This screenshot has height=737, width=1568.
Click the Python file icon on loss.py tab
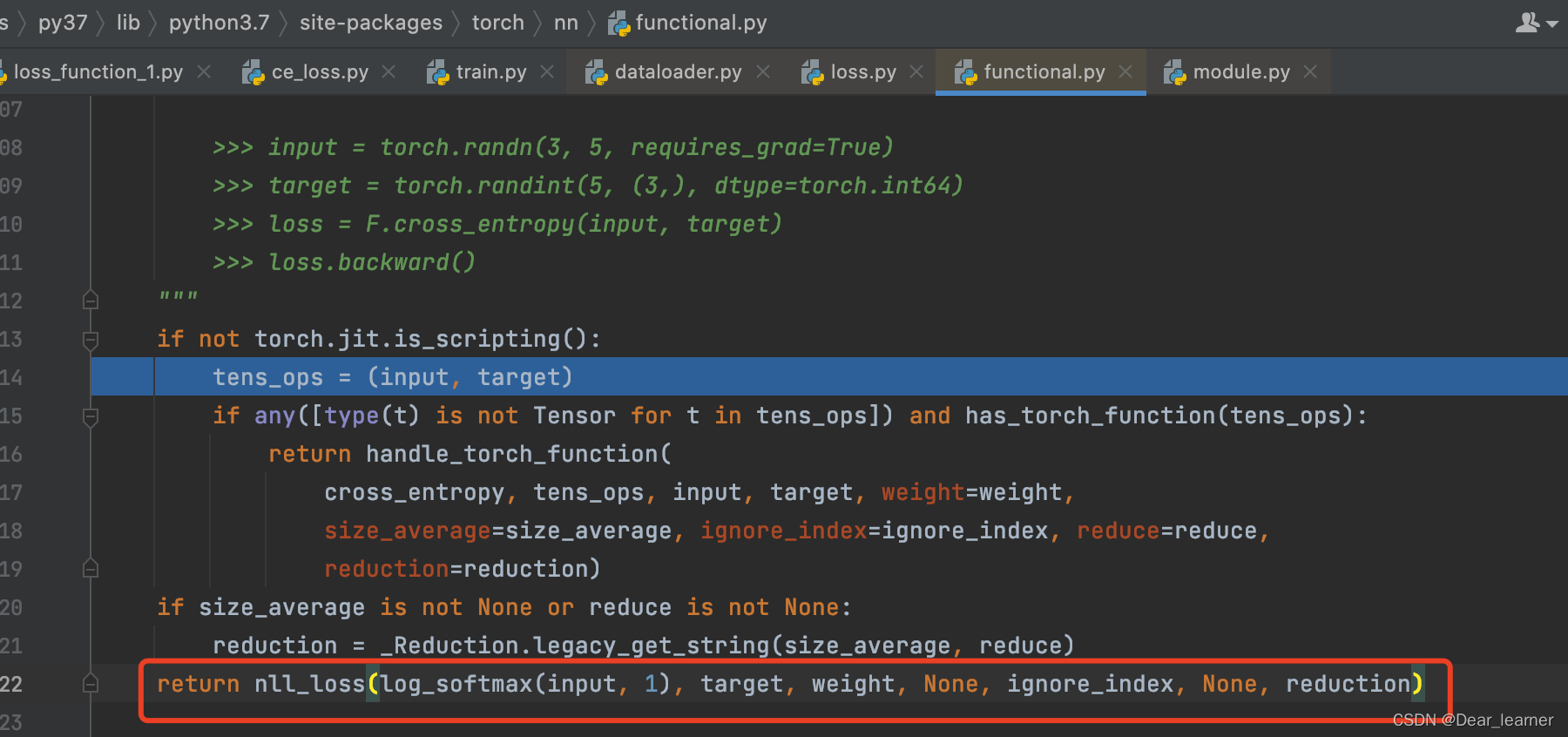tap(812, 72)
